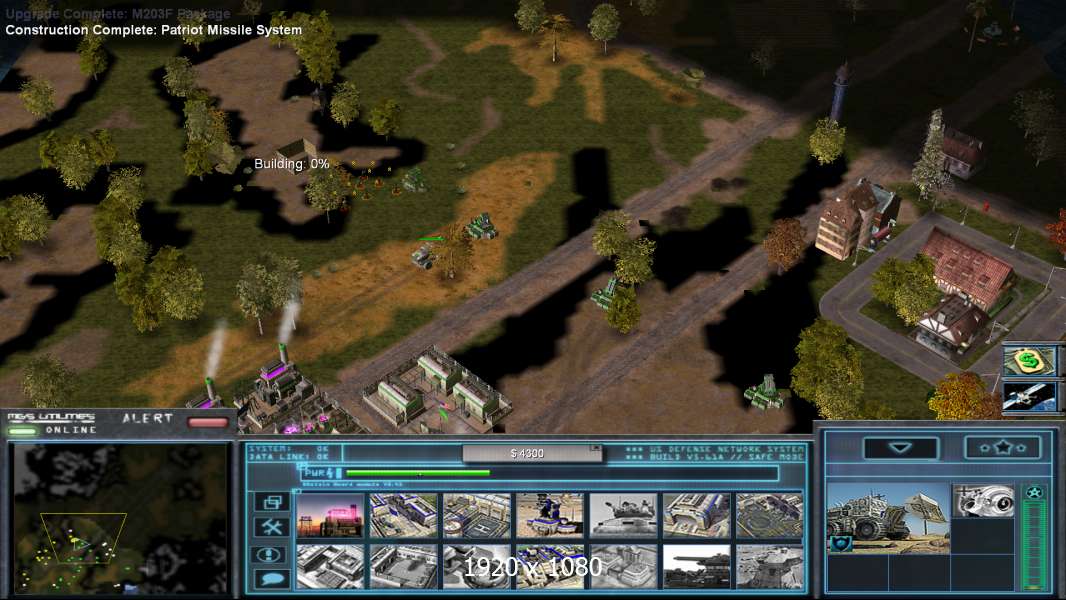Click the 'Construction Complete: Patriot Missile System' message
The height and width of the screenshot is (600, 1066).
coord(154,30)
